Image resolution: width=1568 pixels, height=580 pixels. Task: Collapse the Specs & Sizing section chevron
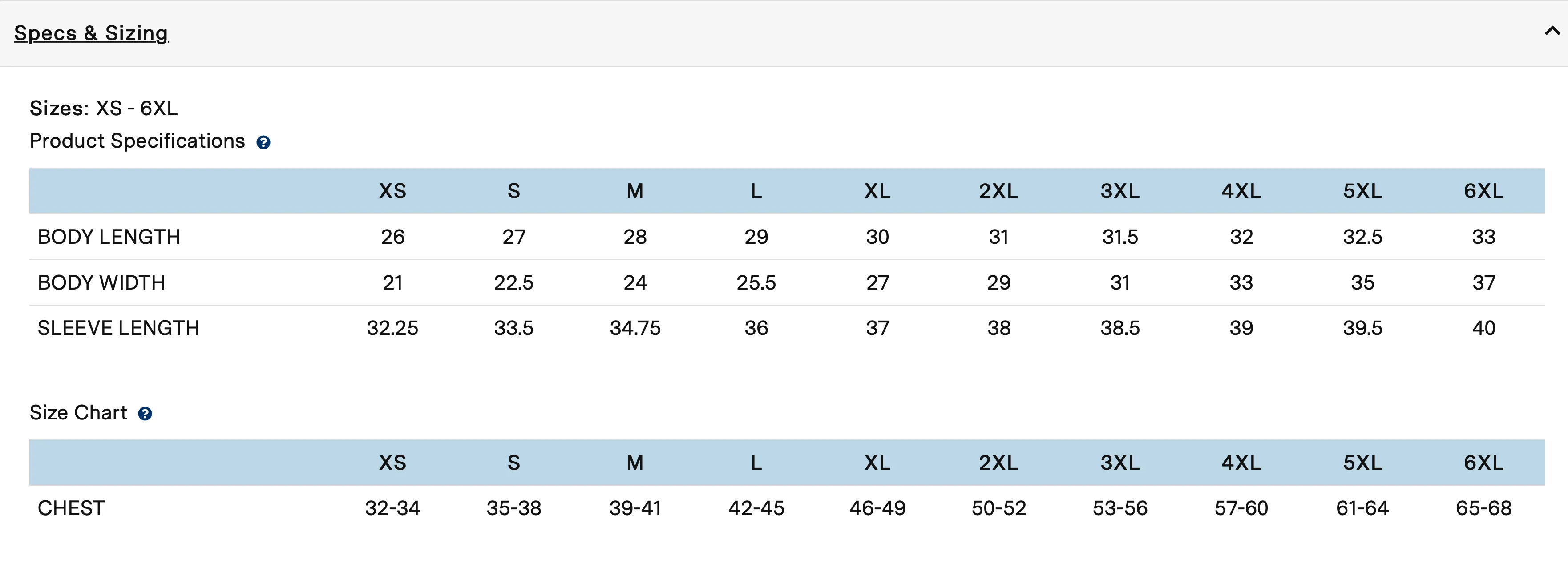(1552, 30)
